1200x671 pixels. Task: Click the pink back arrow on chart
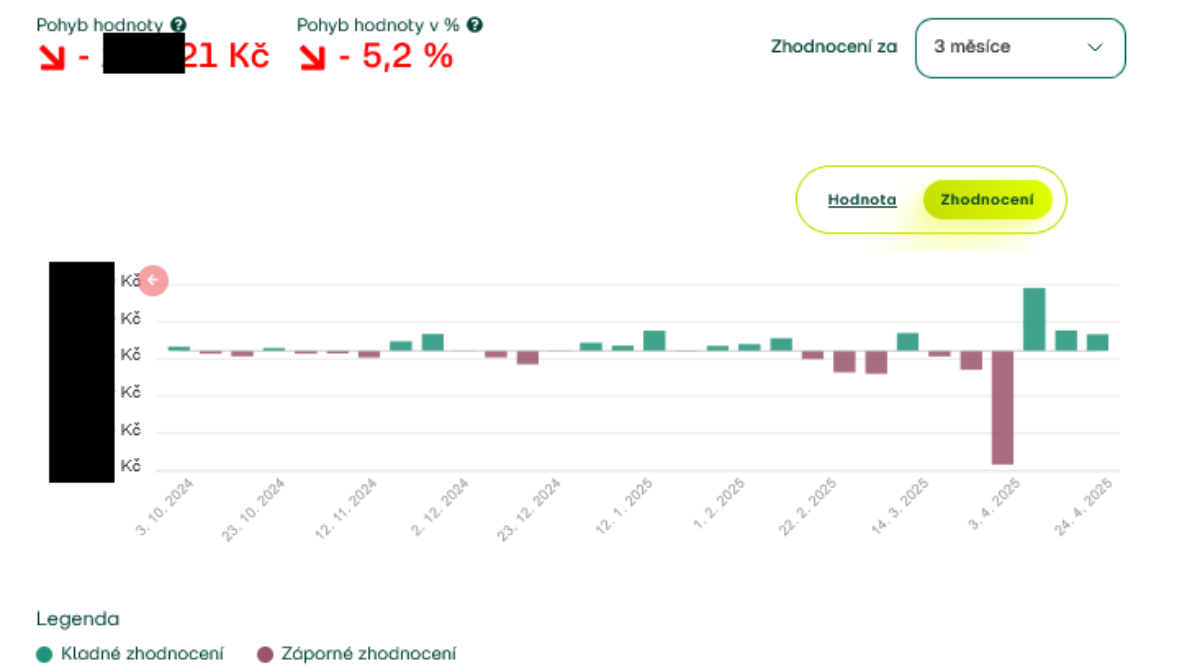153,281
